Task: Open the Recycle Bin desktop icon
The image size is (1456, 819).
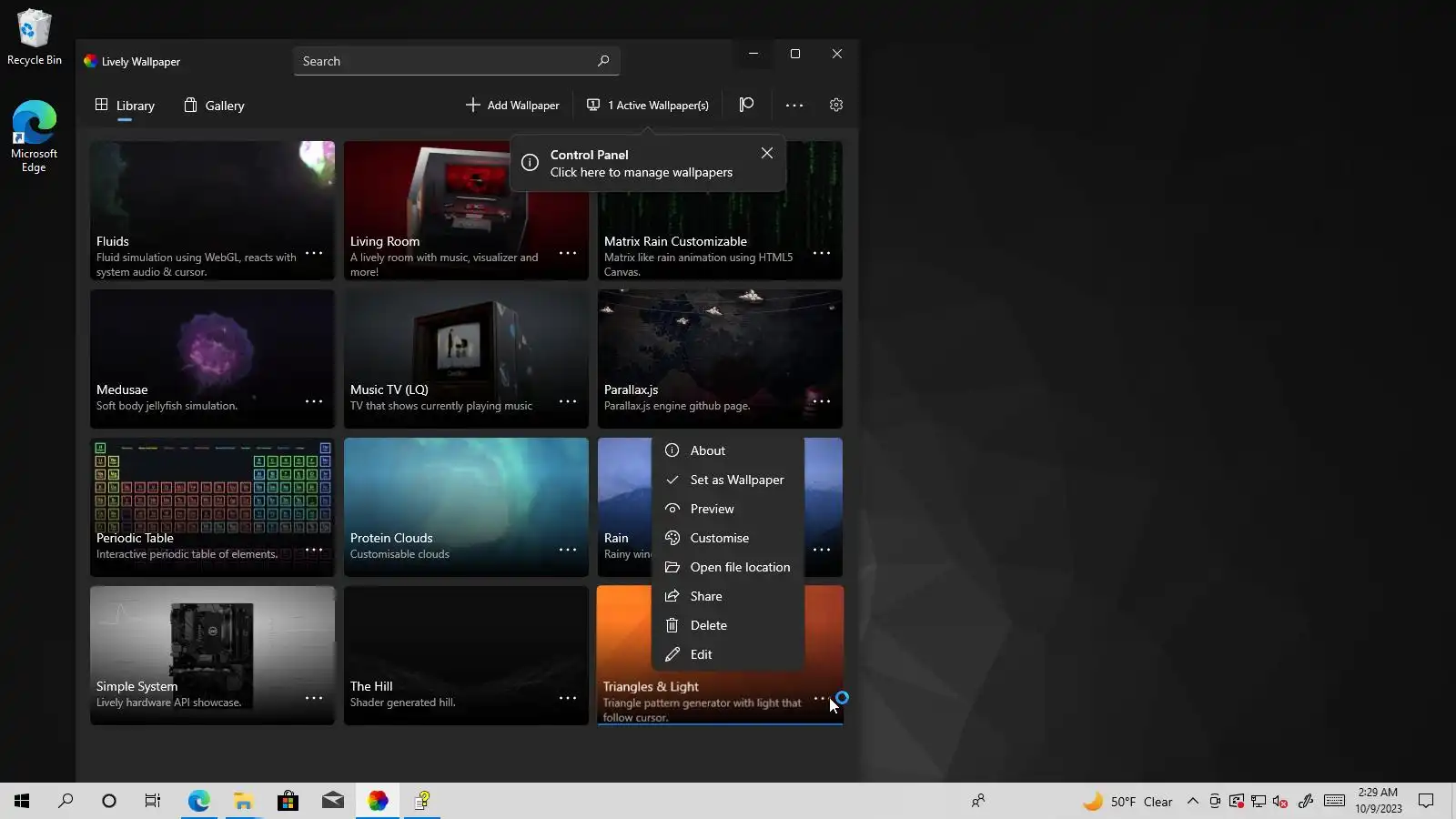Action: pos(35,37)
